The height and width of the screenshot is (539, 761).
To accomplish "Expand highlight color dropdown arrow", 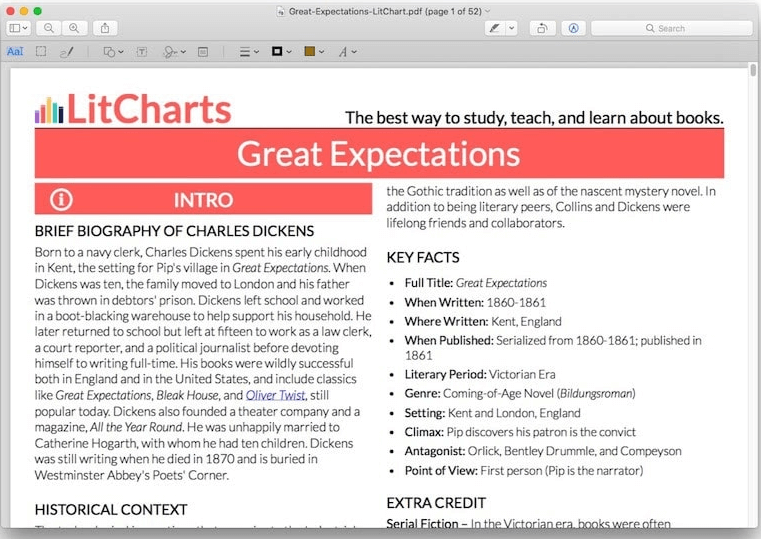I will pyautogui.click(x=512, y=28).
